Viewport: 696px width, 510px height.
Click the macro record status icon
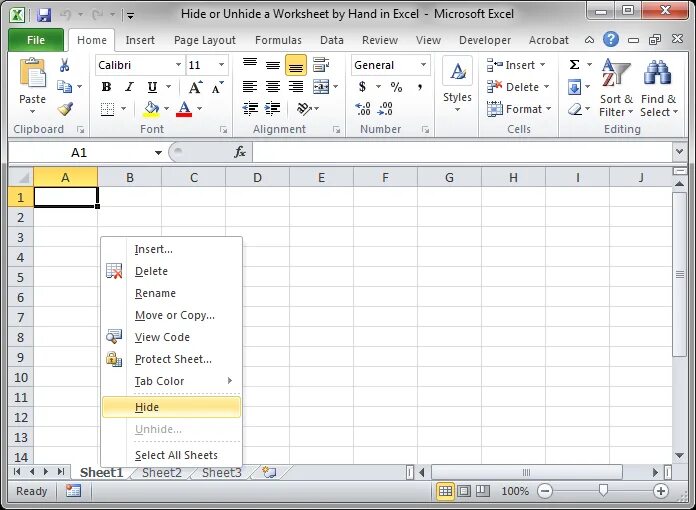pyautogui.click(x=73, y=491)
